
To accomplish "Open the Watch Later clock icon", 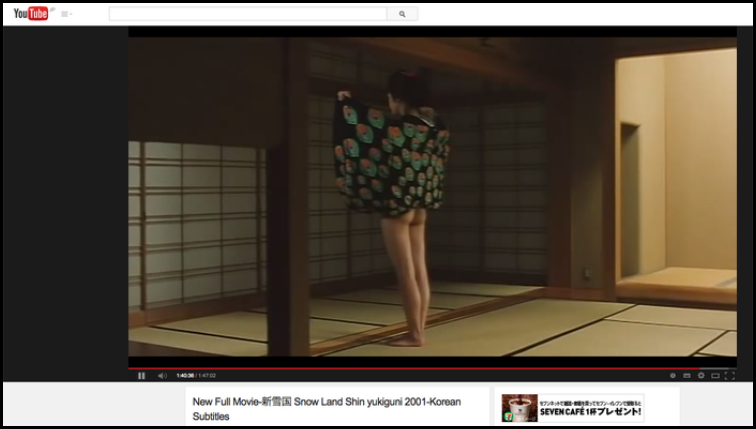I will point(673,375).
